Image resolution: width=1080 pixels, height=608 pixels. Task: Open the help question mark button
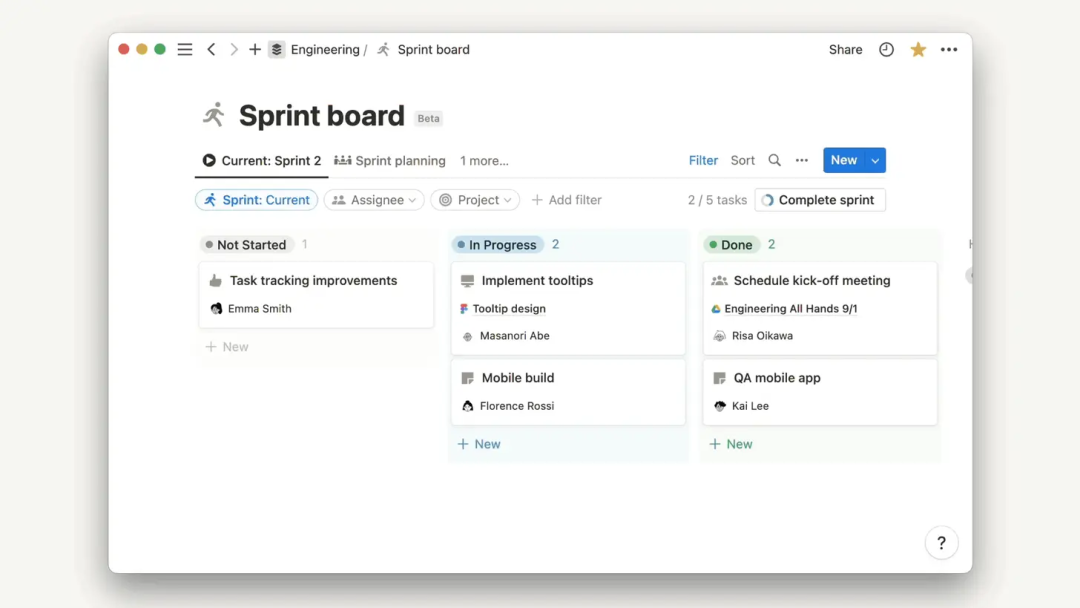[941, 543]
